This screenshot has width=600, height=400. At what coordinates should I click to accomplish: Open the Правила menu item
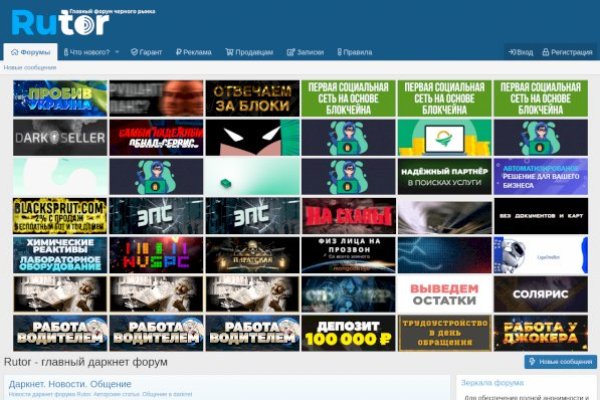pos(357,52)
